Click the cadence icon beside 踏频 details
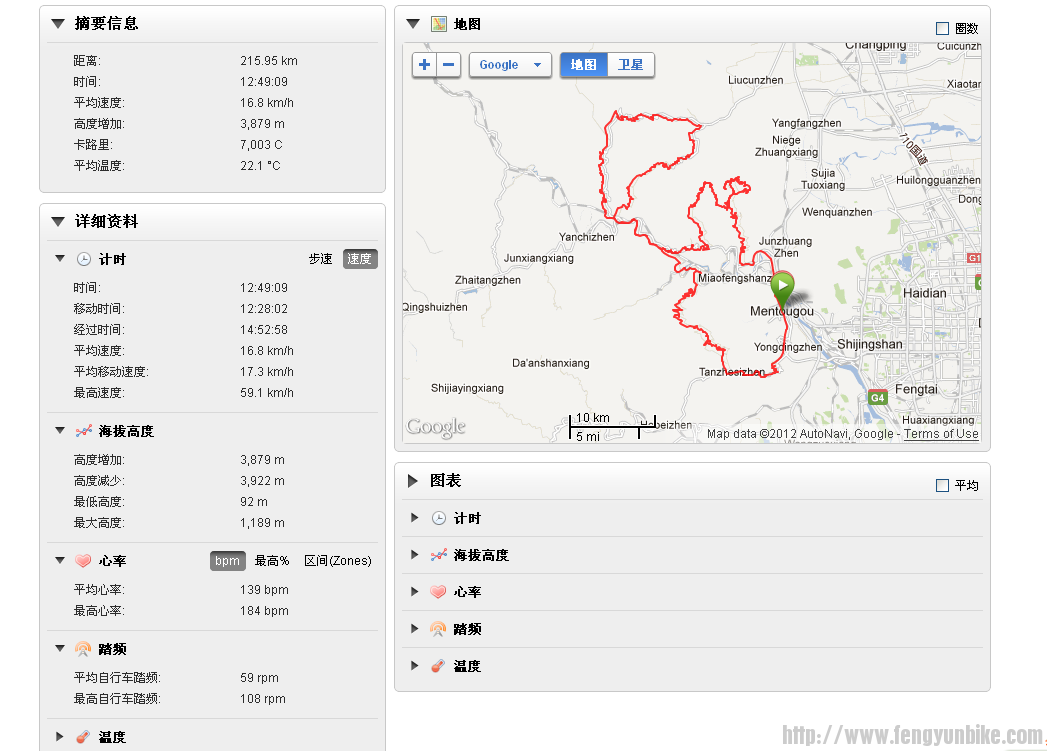Viewport: 1047px width, 751px height. (84, 649)
